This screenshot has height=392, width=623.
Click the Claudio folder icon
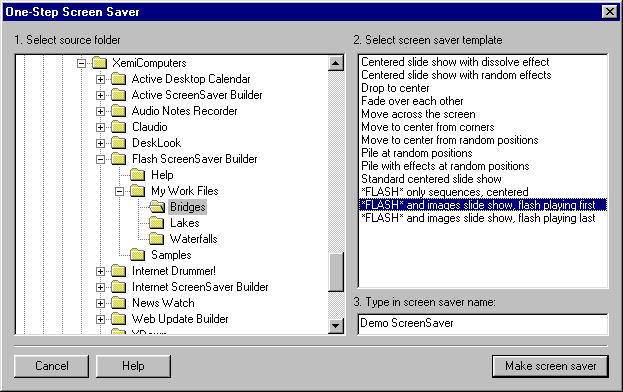pyautogui.click(x=118, y=127)
